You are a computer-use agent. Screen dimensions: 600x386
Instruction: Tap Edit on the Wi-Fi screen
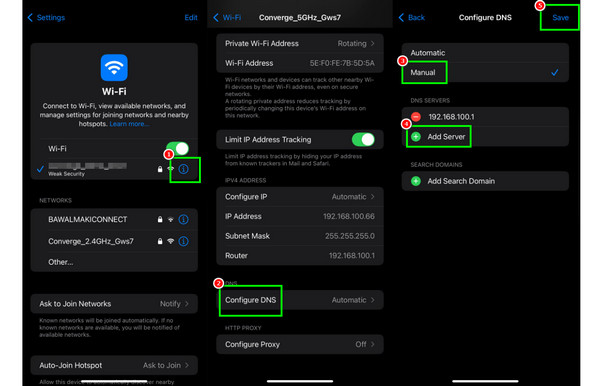pos(191,18)
